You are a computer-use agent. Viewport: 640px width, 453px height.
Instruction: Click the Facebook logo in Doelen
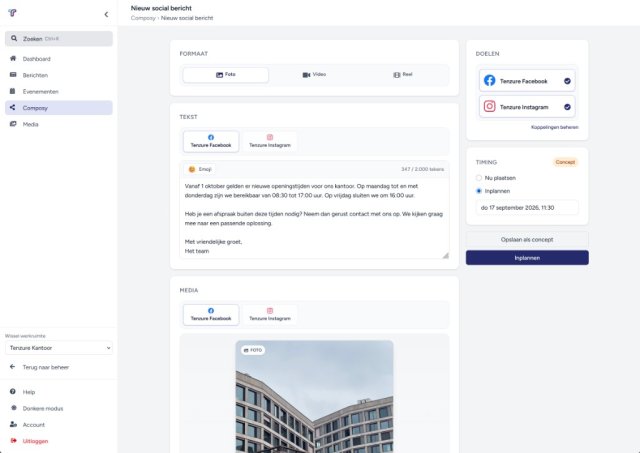pyautogui.click(x=489, y=80)
